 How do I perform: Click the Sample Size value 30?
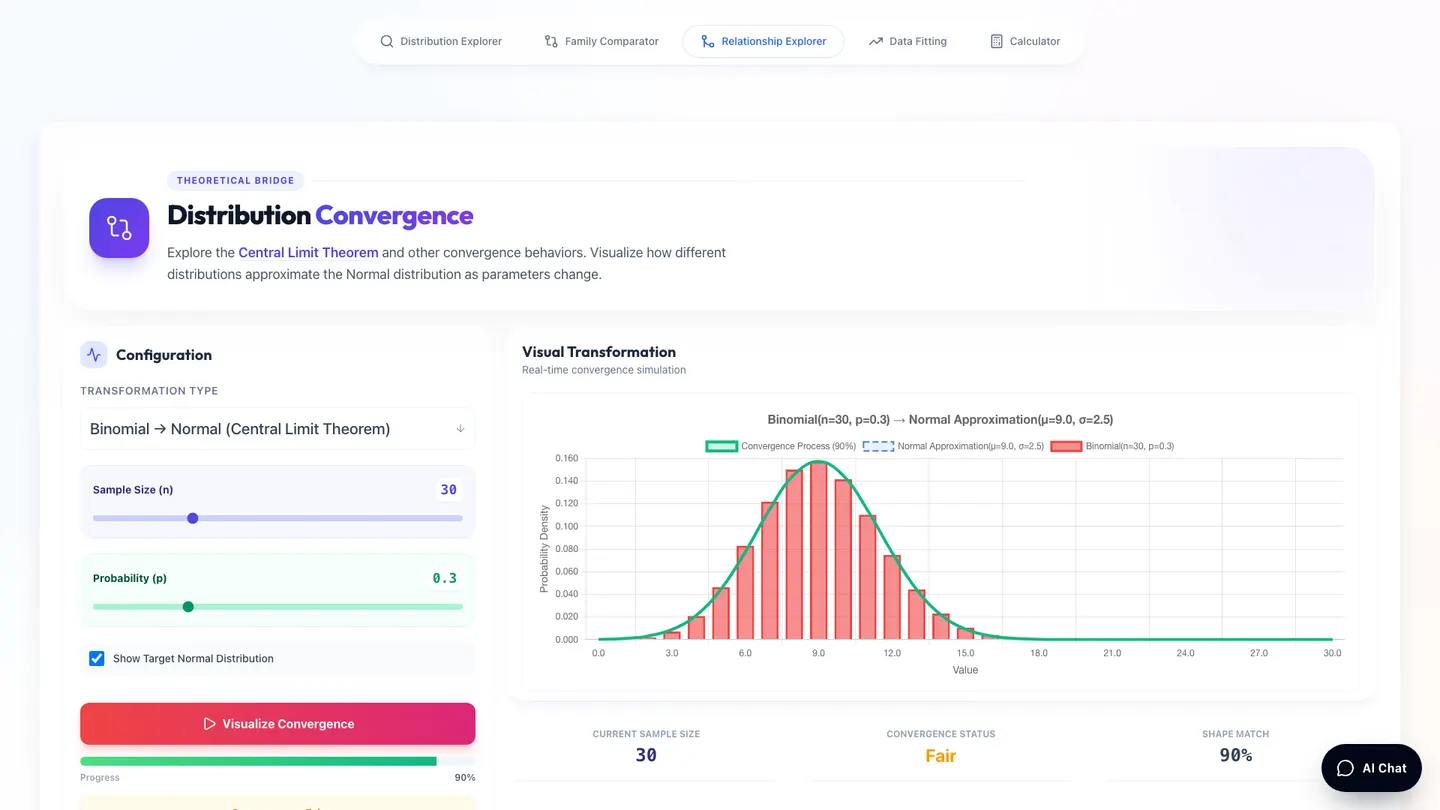pyautogui.click(x=448, y=490)
